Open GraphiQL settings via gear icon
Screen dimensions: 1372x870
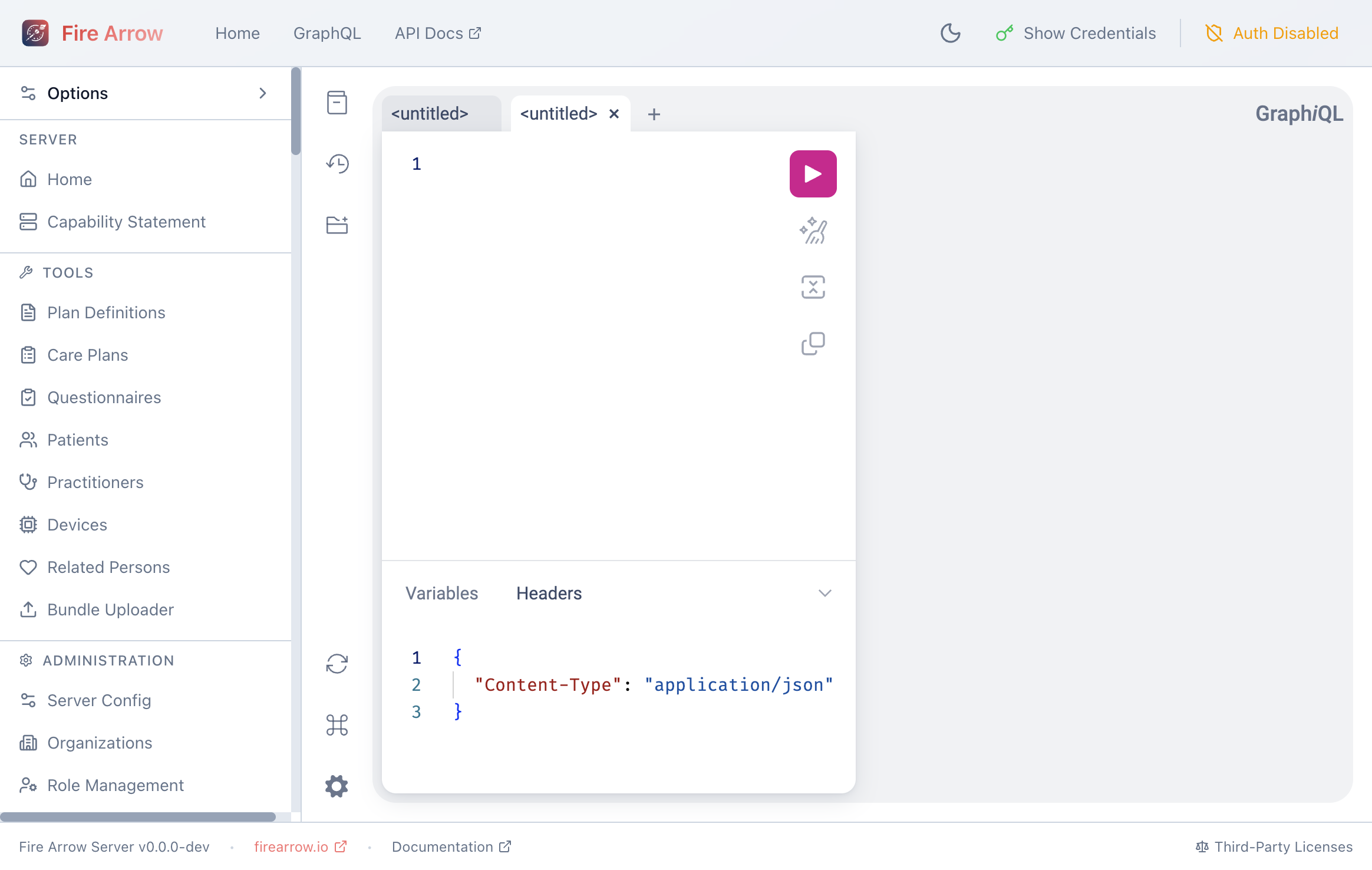pyautogui.click(x=337, y=786)
